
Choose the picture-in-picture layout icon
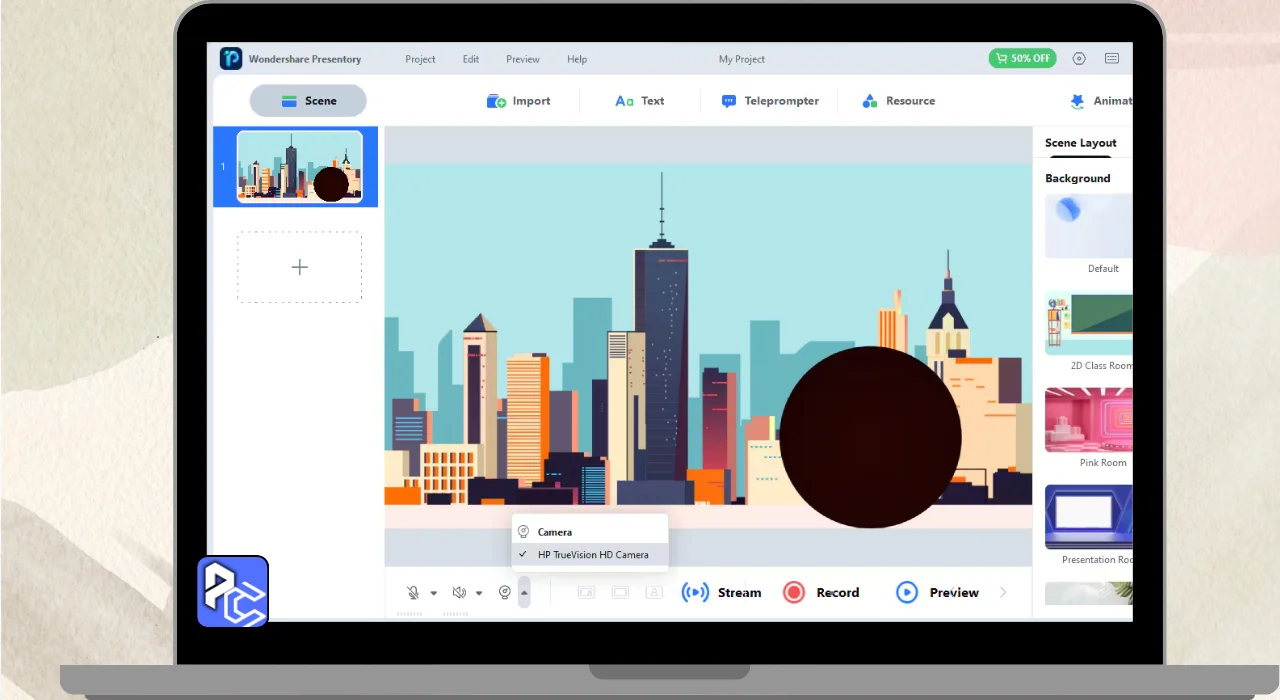(x=586, y=593)
